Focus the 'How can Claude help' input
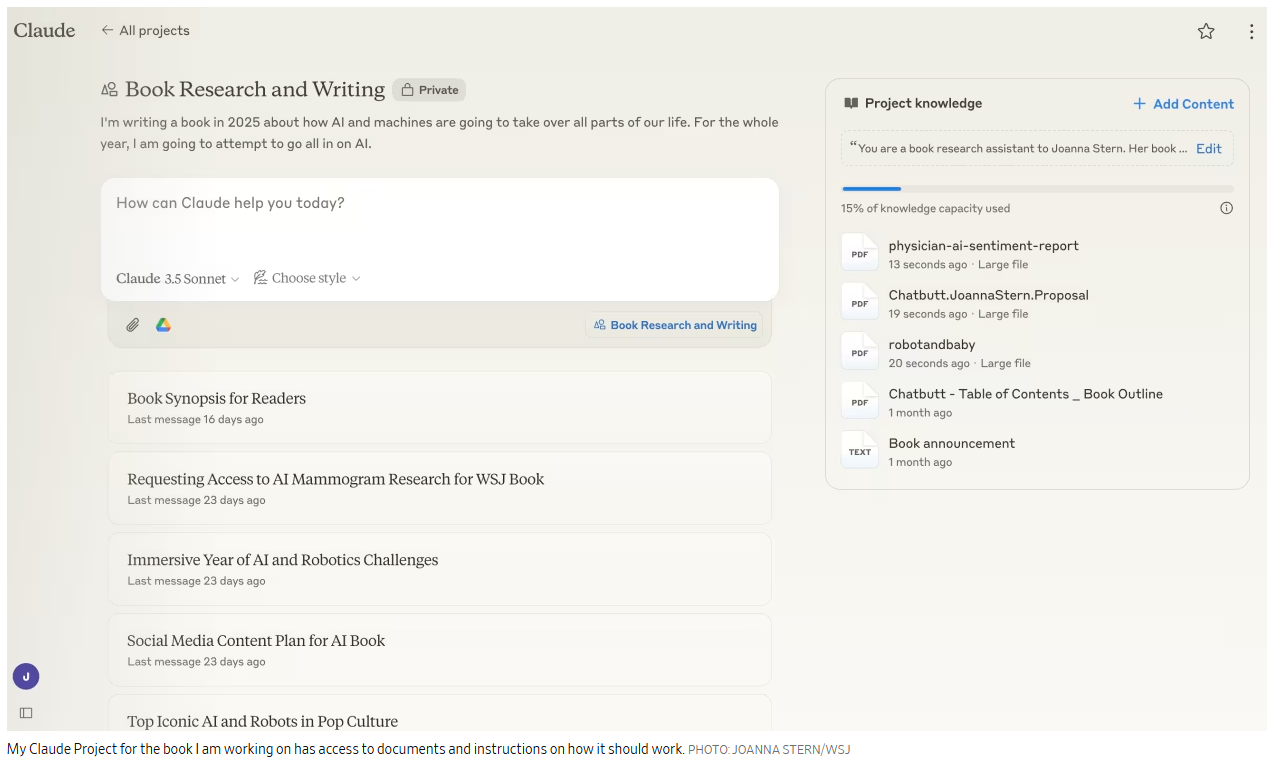The height and width of the screenshot is (764, 1286). click(x=440, y=203)
